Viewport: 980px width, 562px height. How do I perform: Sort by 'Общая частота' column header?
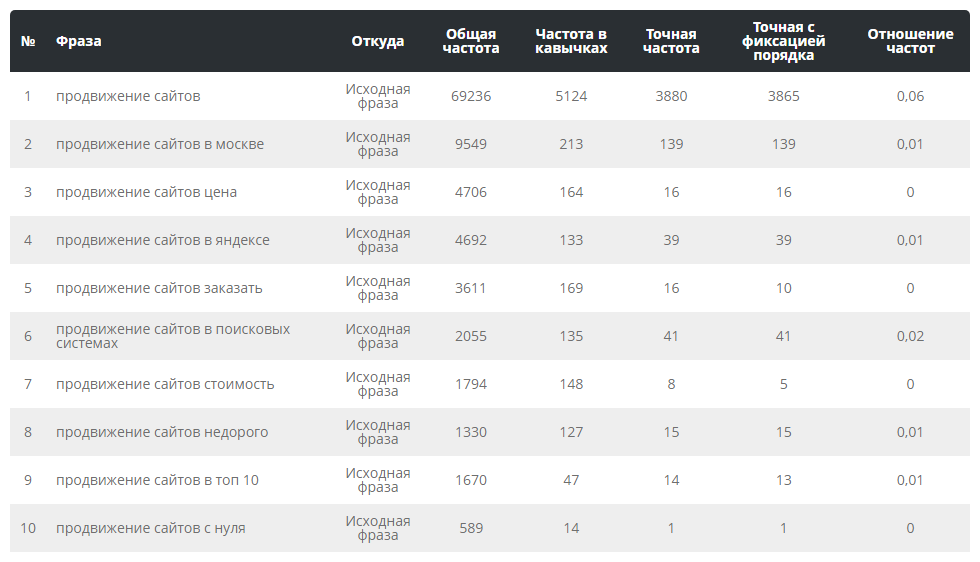tap(471, 41)
